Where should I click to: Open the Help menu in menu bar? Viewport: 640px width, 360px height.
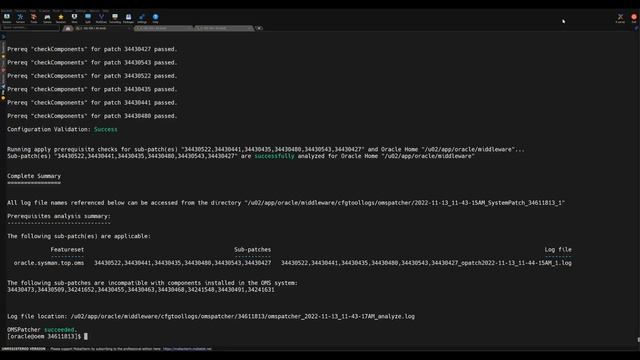tap(106, 11)
